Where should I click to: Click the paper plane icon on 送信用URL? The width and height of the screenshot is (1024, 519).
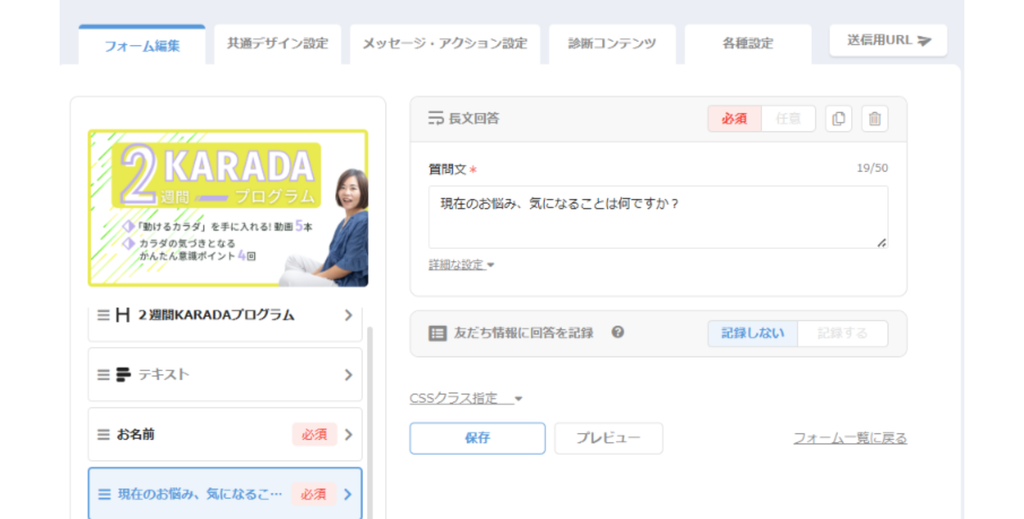point(923,40)
